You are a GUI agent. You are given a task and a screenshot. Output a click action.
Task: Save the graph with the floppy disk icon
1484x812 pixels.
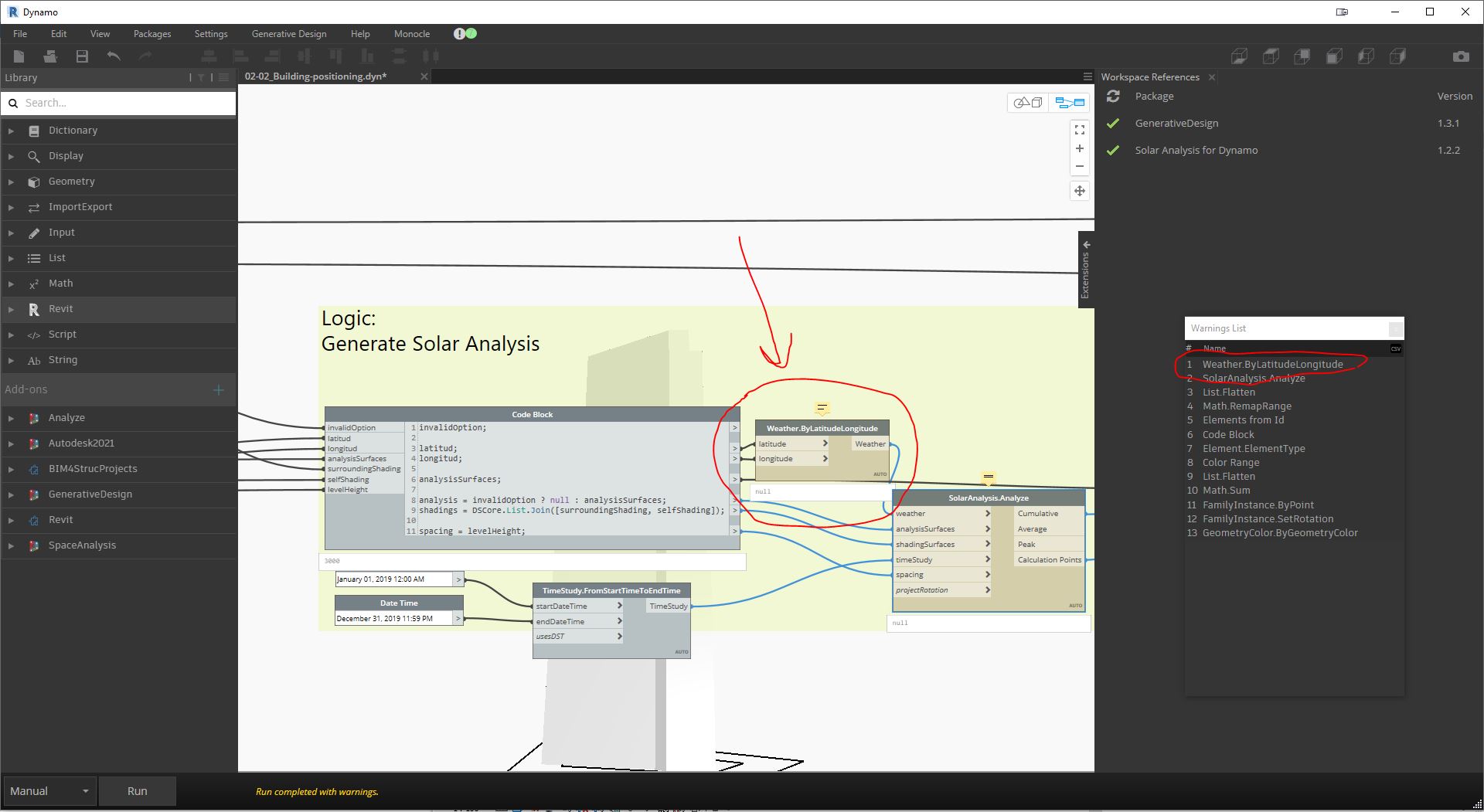[x=82, y=56]
